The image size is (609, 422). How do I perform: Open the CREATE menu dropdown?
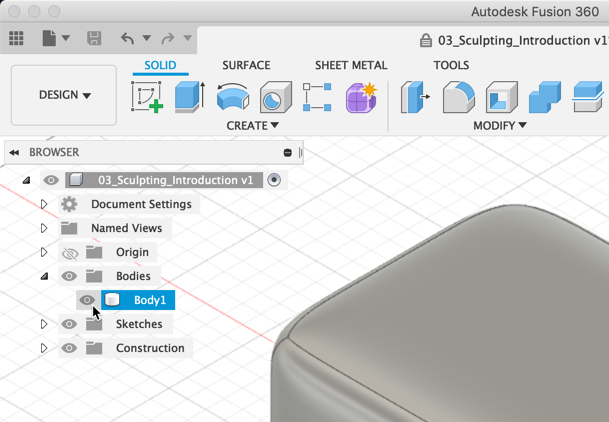point(252,126)
